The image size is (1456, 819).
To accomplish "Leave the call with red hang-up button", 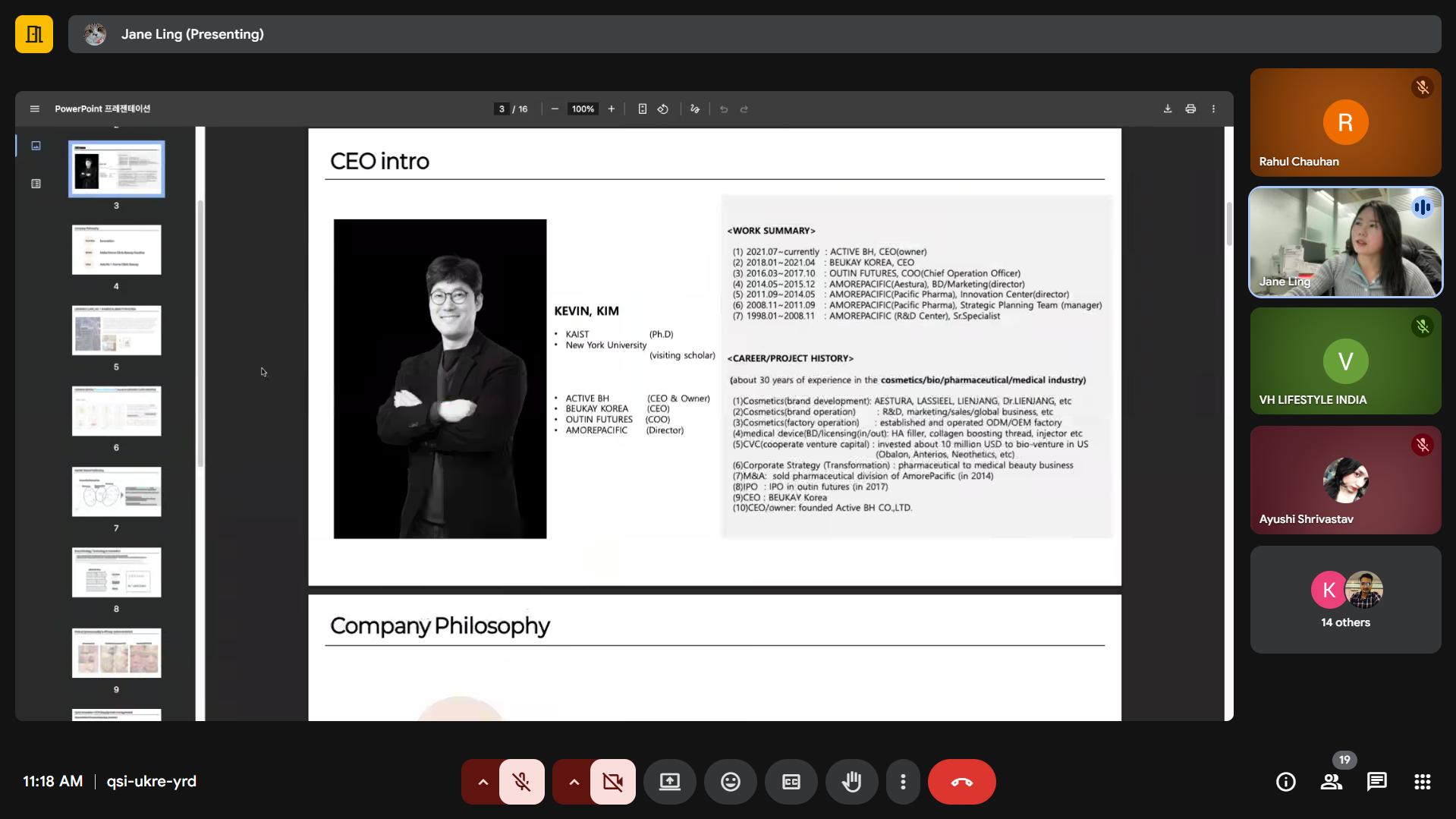I will [x=961, y=782].
